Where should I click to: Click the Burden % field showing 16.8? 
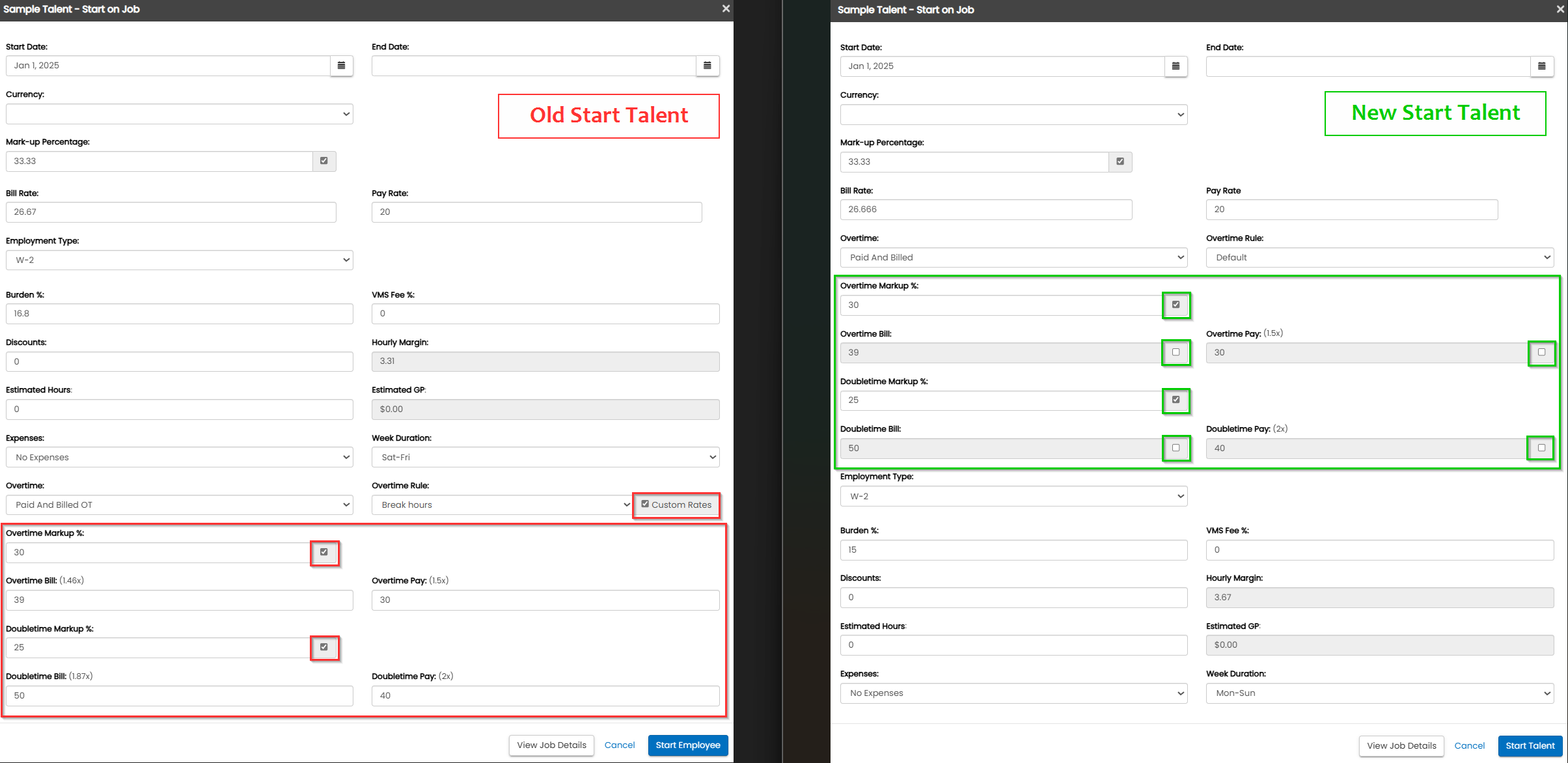(x=179, y=313)
